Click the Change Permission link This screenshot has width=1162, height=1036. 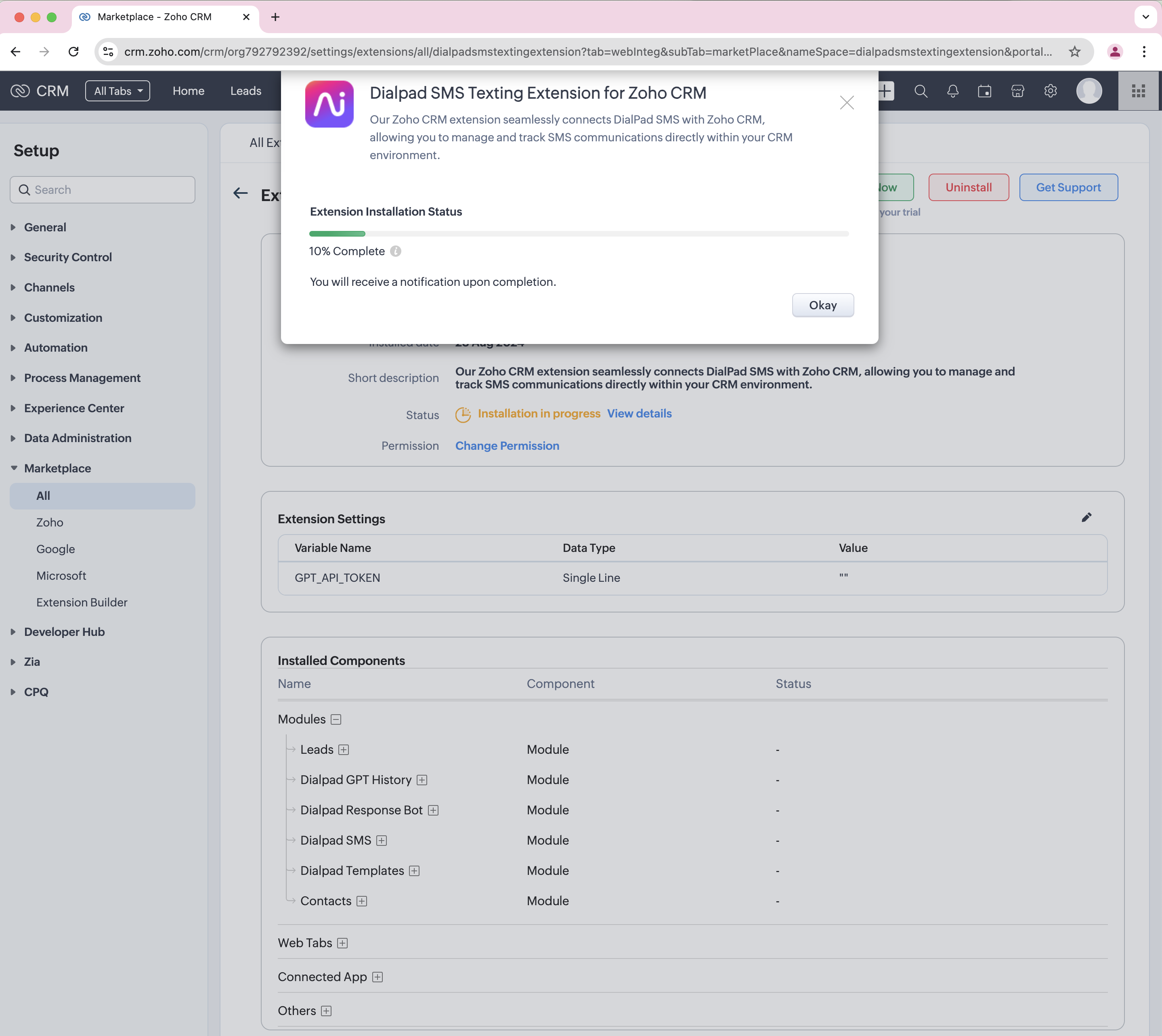[x=507, y=446]
